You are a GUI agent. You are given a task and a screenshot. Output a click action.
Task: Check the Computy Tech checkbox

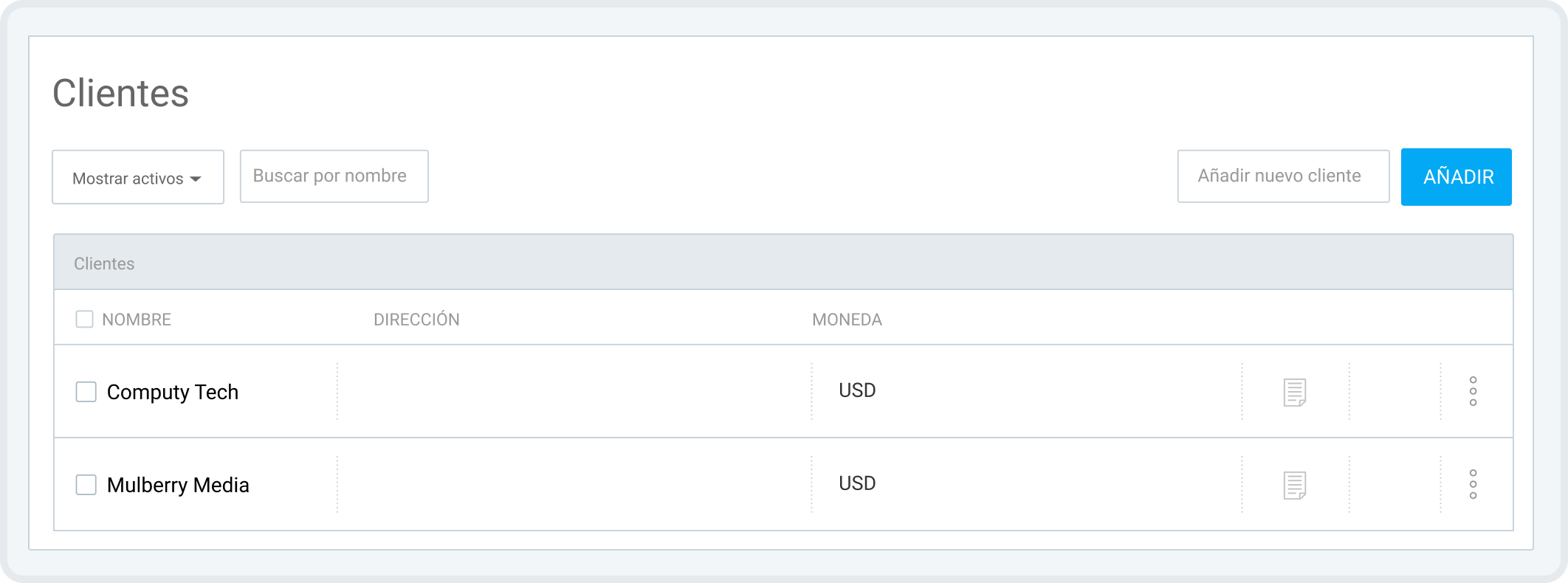click(86, 392)
